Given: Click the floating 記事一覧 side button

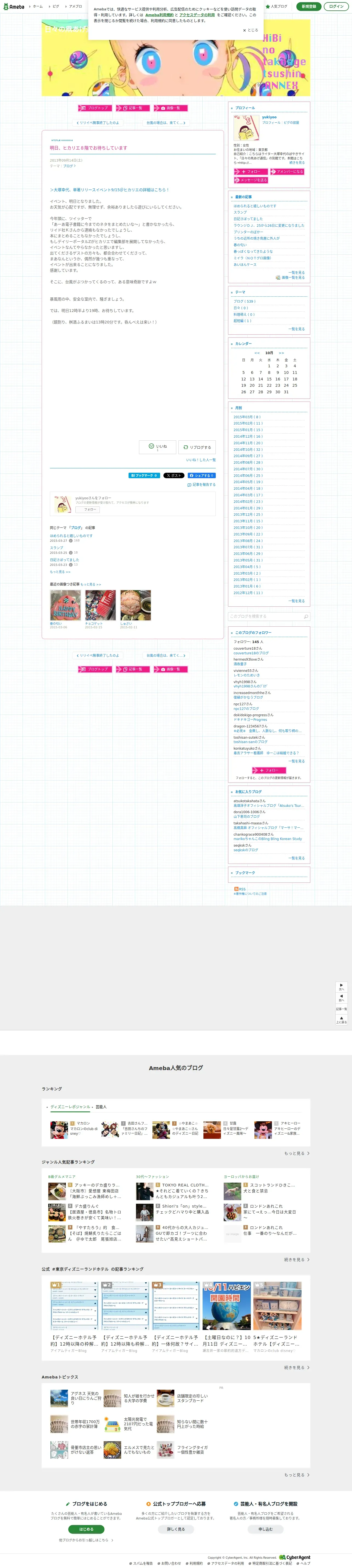Looking at the screenshot, I should coord(342,1009).
